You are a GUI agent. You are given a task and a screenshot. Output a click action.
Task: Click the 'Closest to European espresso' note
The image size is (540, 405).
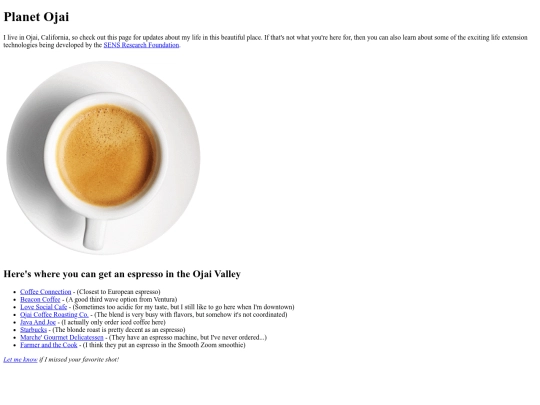(x=118, y=292)
